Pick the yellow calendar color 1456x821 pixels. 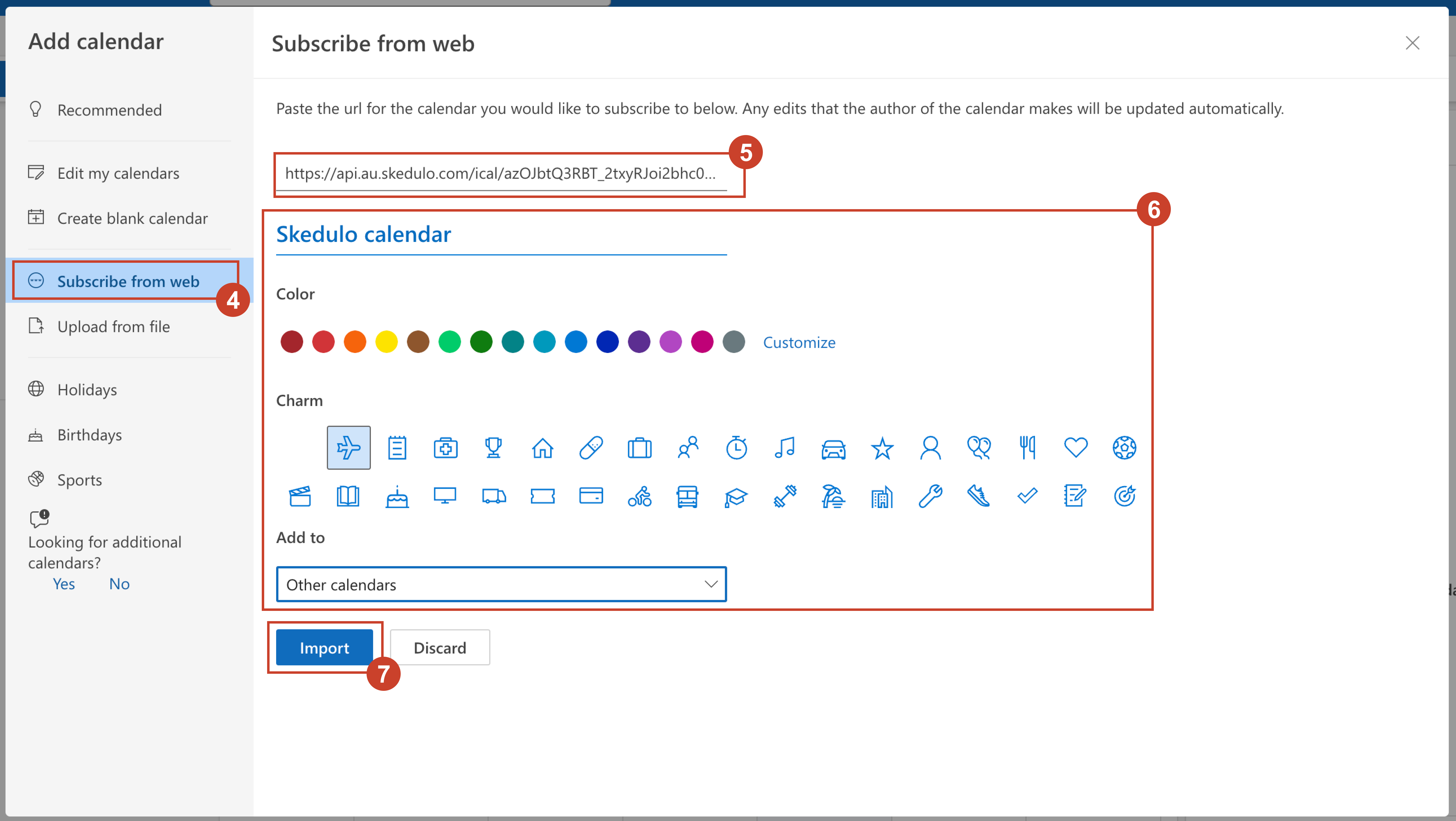pos(387,342)
